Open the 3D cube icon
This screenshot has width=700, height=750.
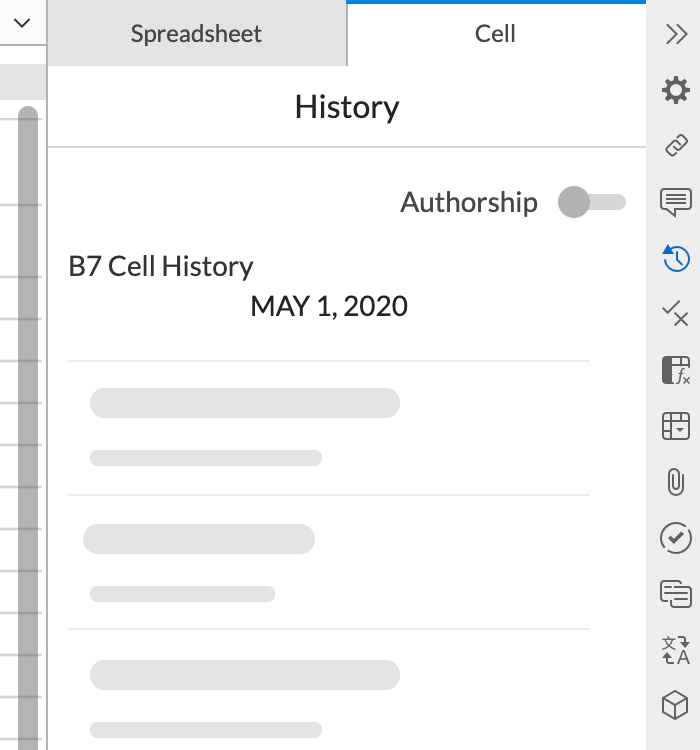coord(676,706)
